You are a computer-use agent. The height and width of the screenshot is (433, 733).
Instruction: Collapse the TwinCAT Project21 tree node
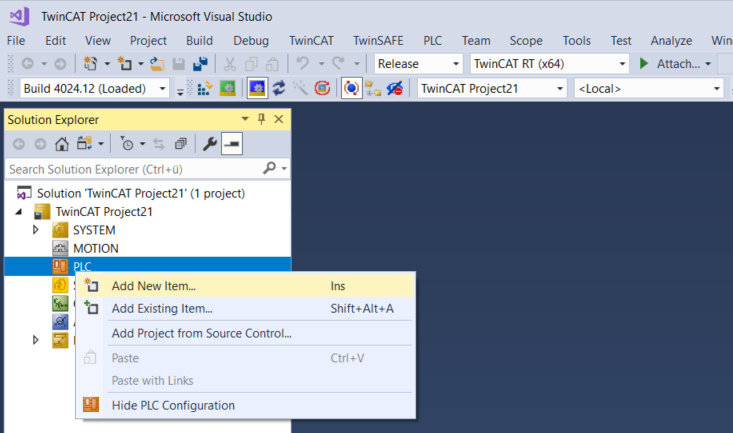coord(19,212)
